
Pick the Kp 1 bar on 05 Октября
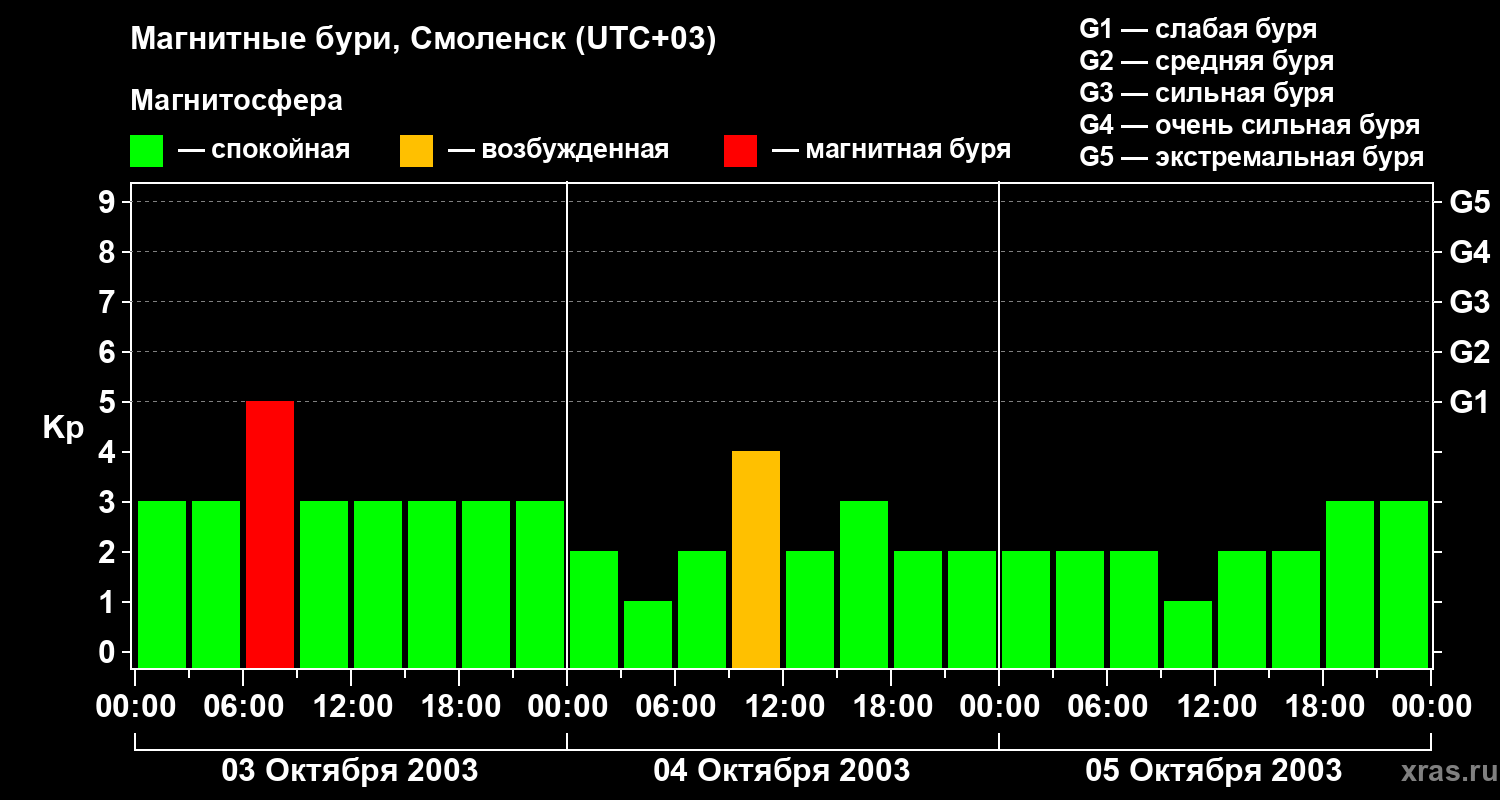1188,635
